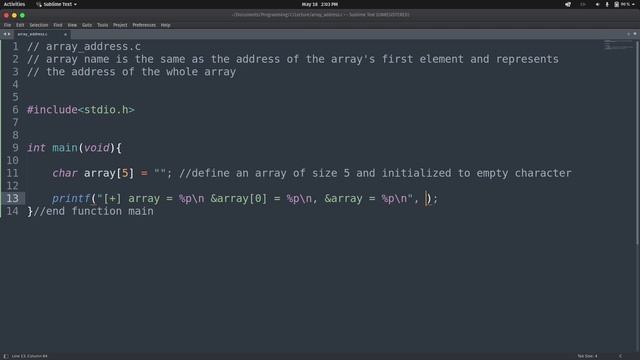Click the volume speaker icon in top bar
The image size is (640, 360).
click(x=598, y=4)
